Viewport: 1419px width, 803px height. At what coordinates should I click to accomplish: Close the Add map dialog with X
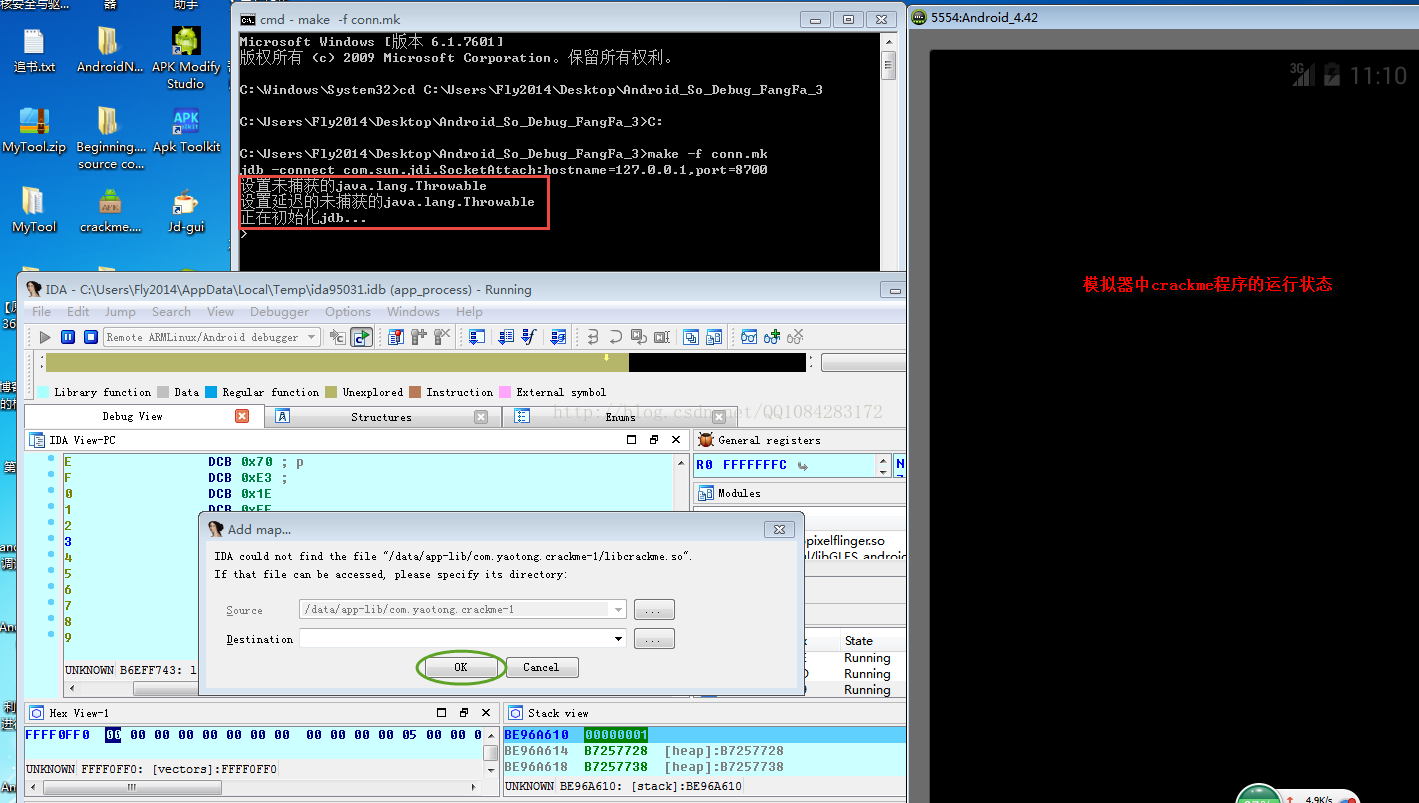click(x=779, y=529)
